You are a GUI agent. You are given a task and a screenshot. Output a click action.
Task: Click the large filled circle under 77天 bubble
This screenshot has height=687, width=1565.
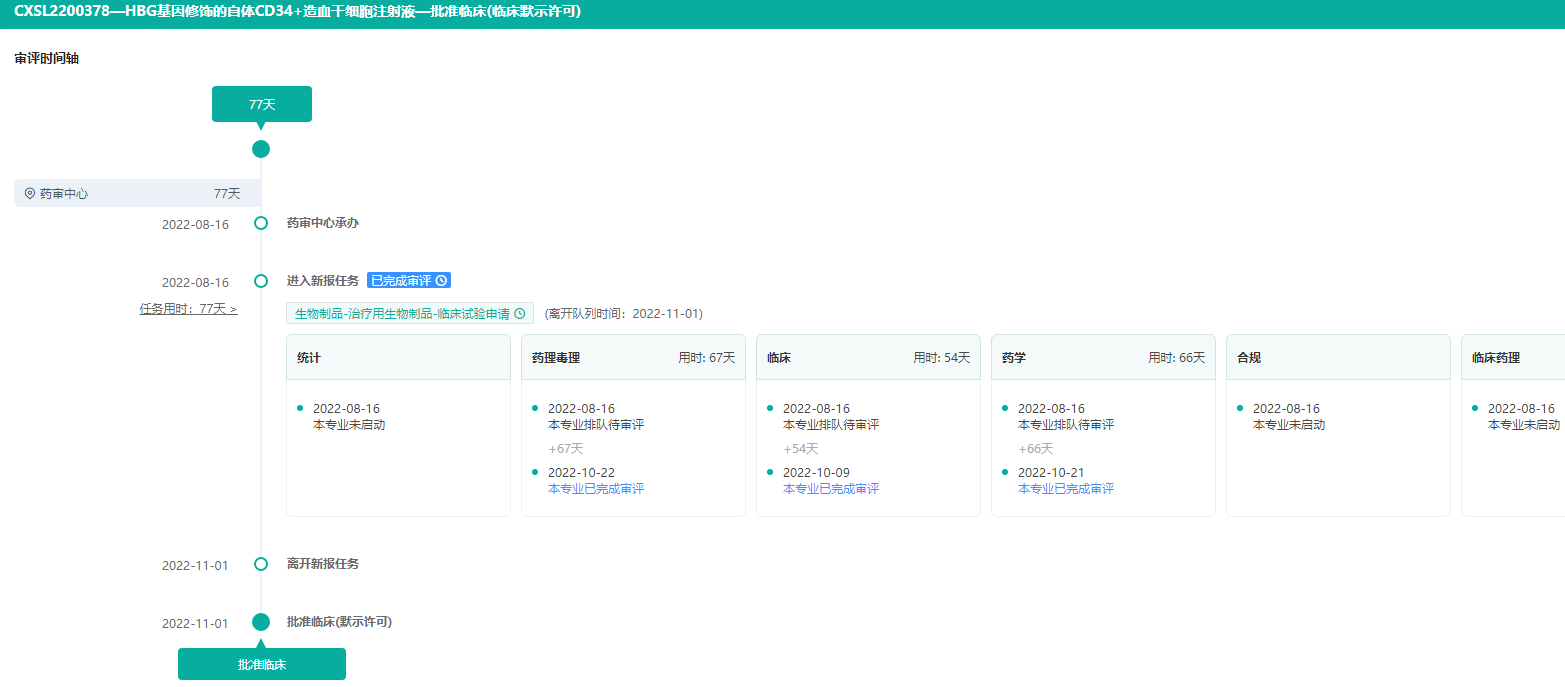click(x=261, y=149)
